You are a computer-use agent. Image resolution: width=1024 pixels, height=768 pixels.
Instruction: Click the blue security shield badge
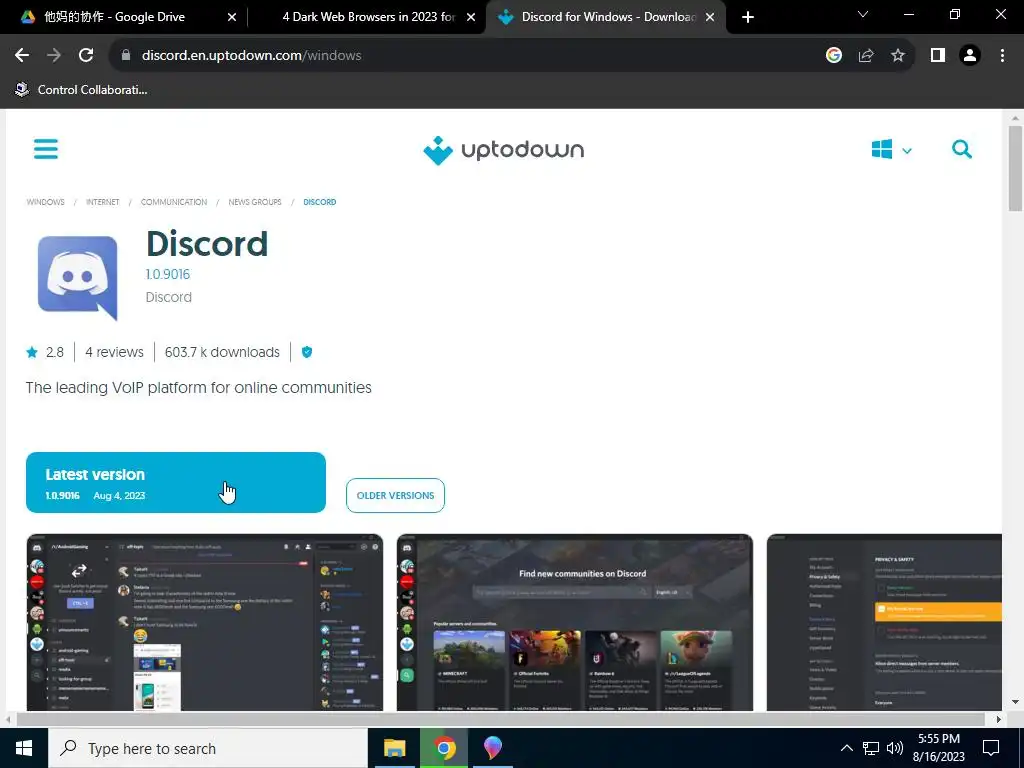(307, 353)
